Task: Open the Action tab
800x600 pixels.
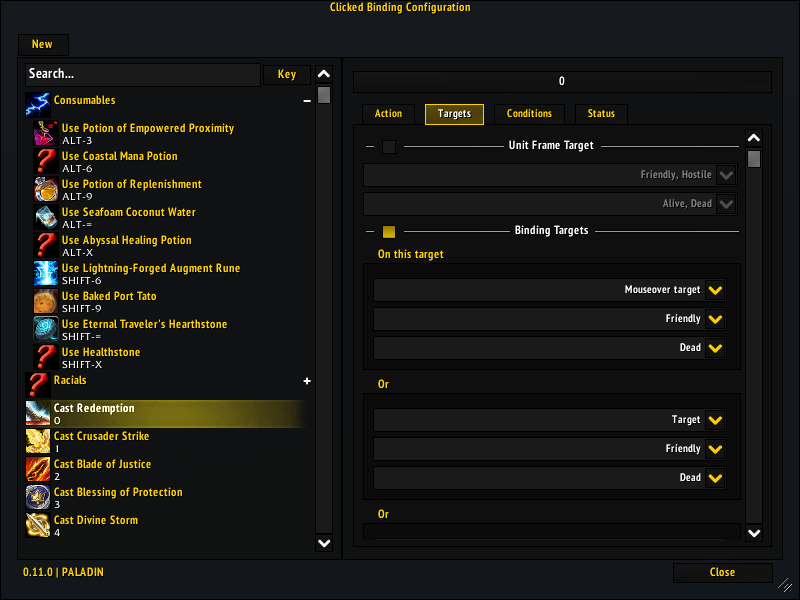Action: click(x=388, y=114)
